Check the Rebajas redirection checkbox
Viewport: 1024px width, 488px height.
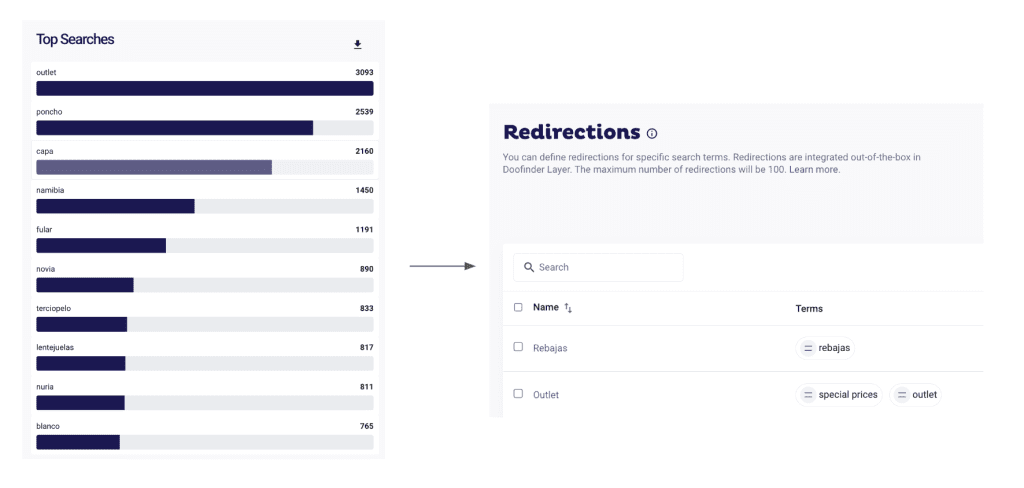tap(518, 346)
